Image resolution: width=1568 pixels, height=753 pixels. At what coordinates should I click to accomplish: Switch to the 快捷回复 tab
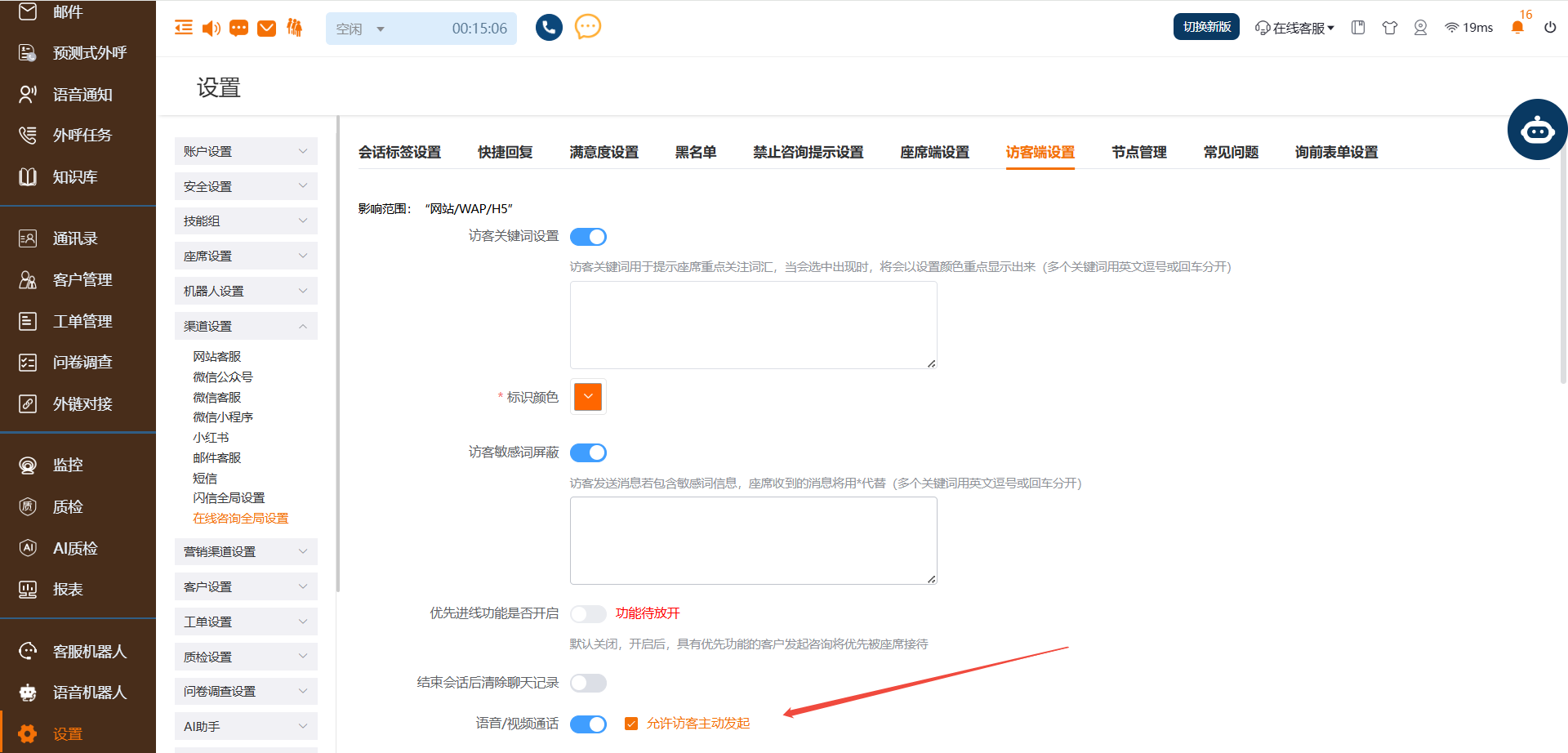coord(505,153)
